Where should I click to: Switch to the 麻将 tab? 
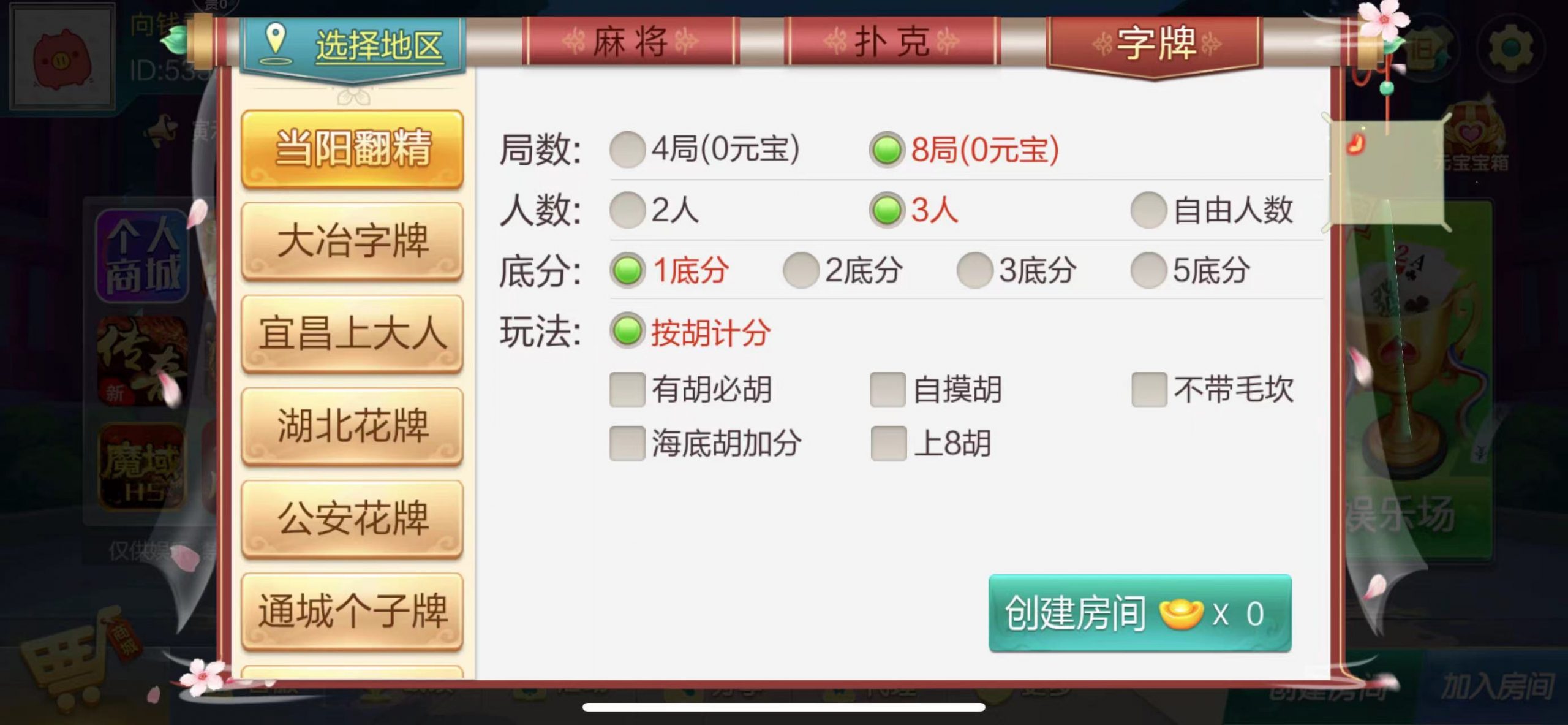[631, 42]
